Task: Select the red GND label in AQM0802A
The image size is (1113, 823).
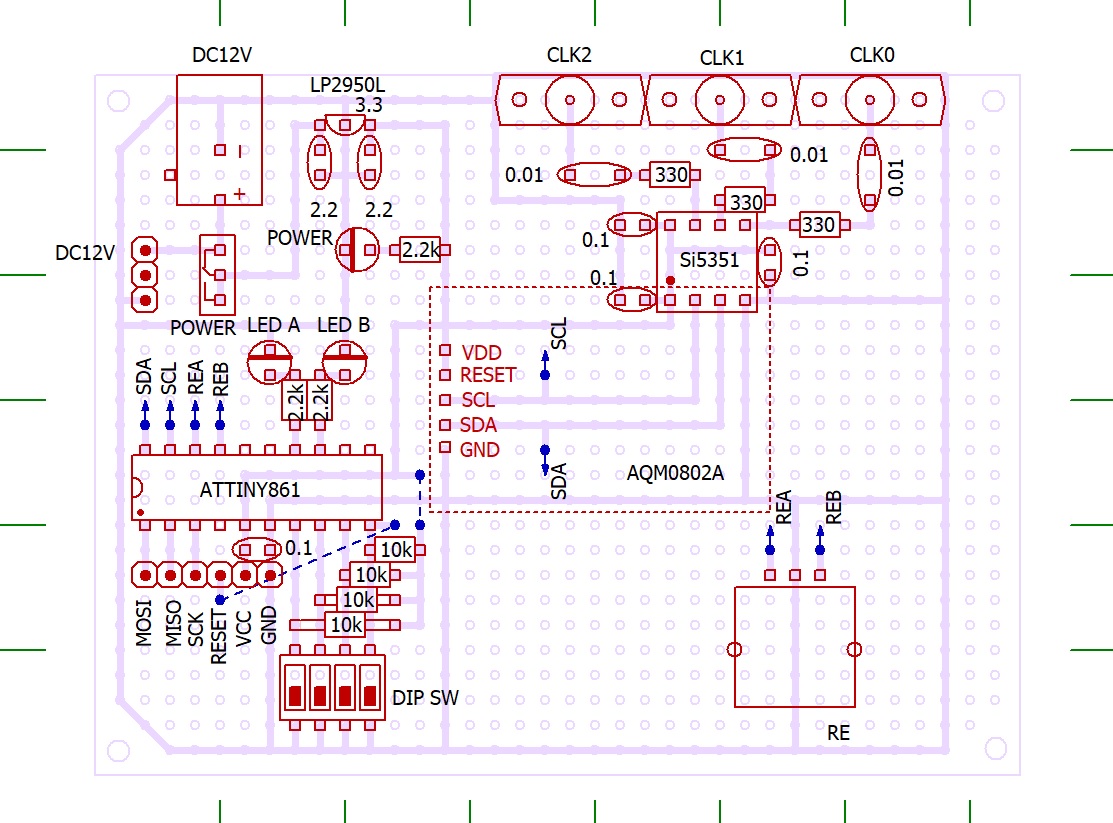Action: tap(479, 449)
